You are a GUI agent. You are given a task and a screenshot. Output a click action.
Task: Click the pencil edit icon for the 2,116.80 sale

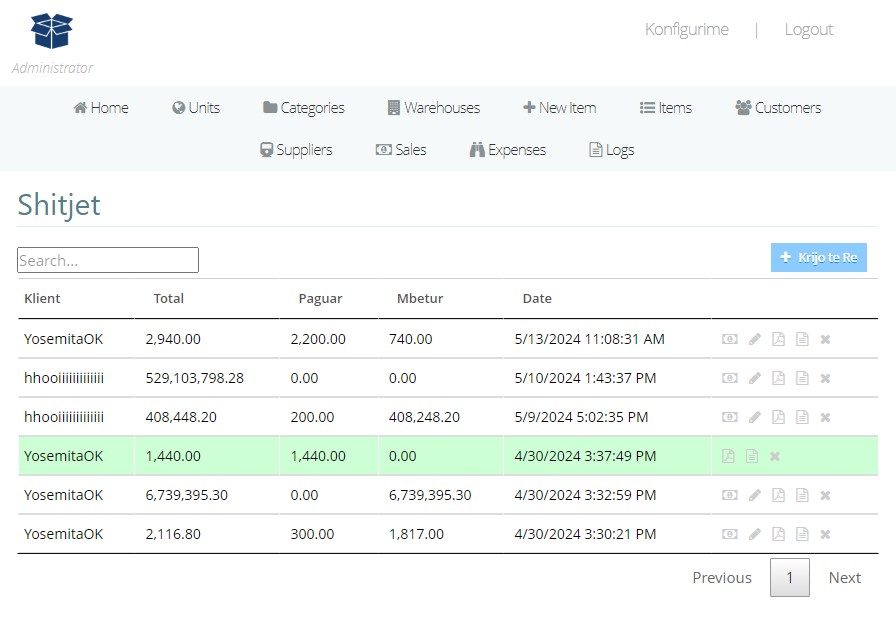[755, 534]
